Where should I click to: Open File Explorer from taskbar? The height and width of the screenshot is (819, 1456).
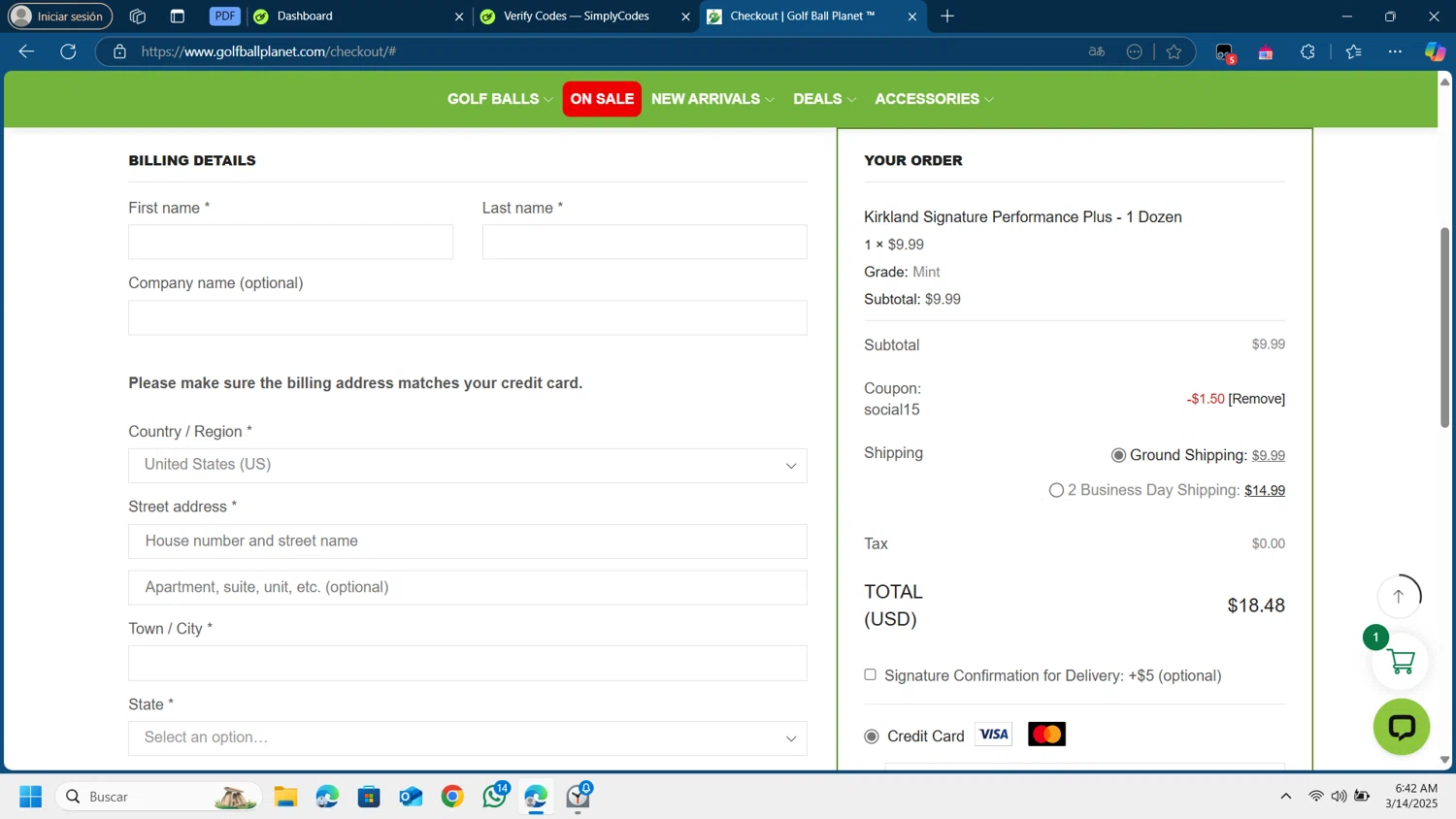coord(285,797)
